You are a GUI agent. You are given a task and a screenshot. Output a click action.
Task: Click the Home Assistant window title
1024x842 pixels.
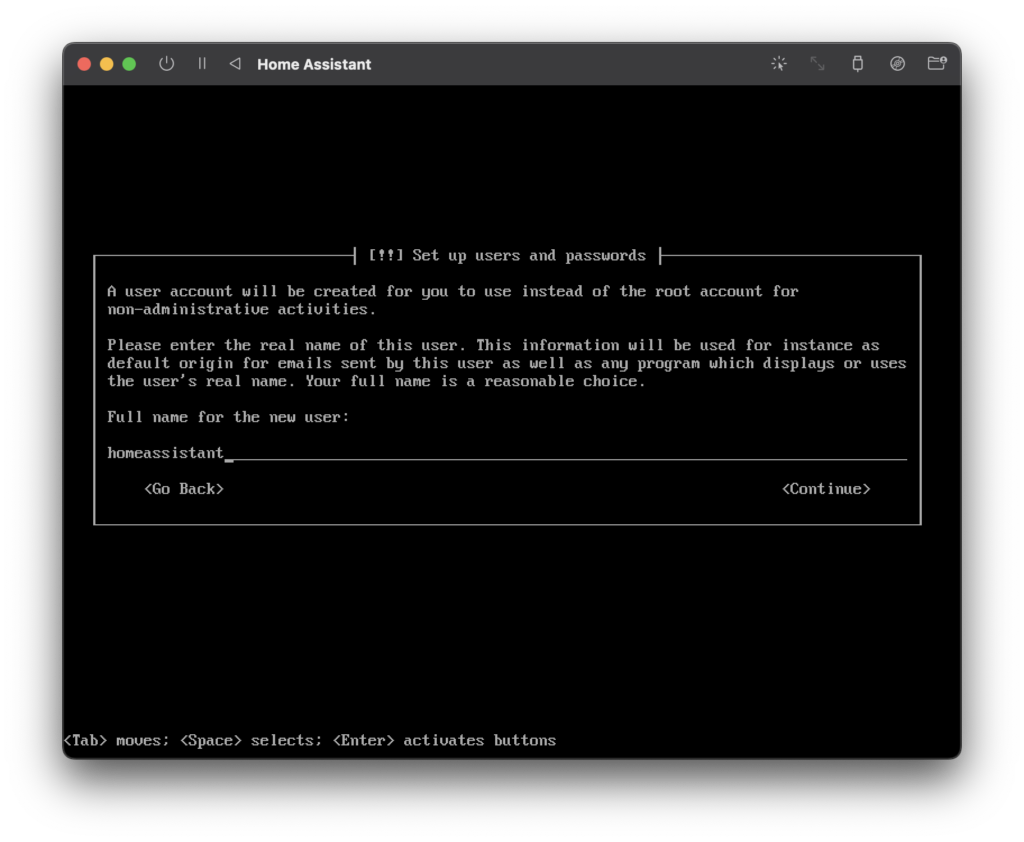coord(314,64)
